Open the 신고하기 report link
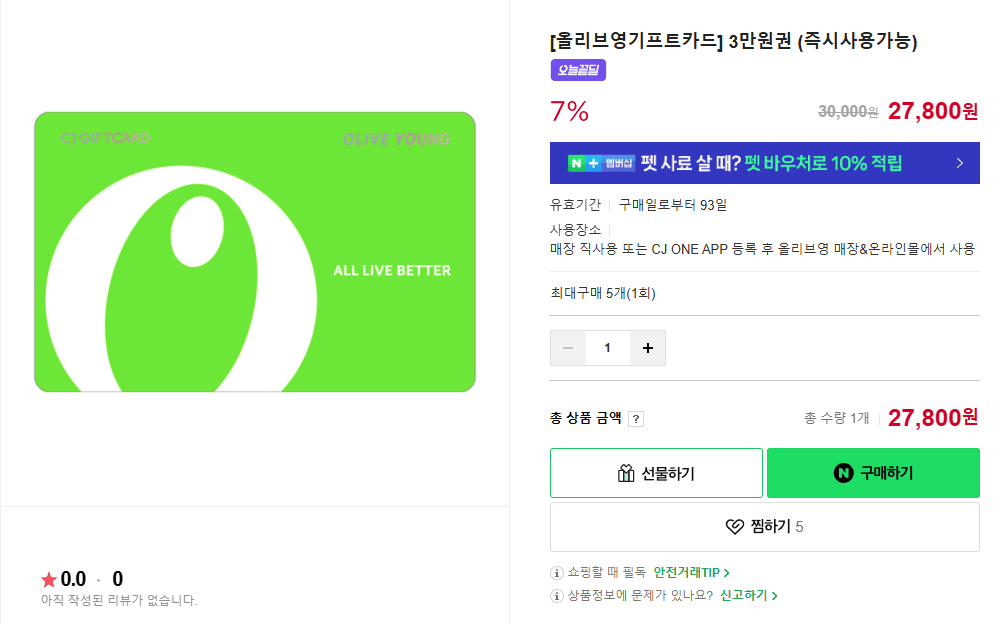Viewport: 993px width, 624px height. (x=748, y=596)
